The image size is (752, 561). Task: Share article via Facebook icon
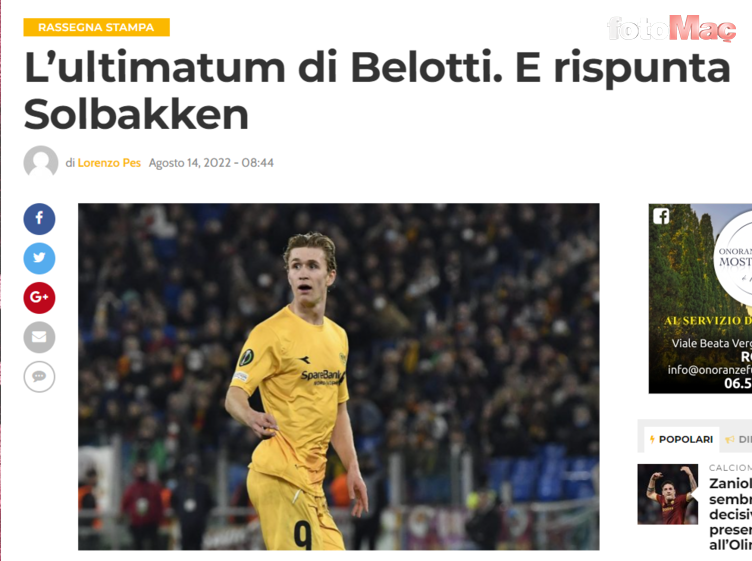point(39,219)
